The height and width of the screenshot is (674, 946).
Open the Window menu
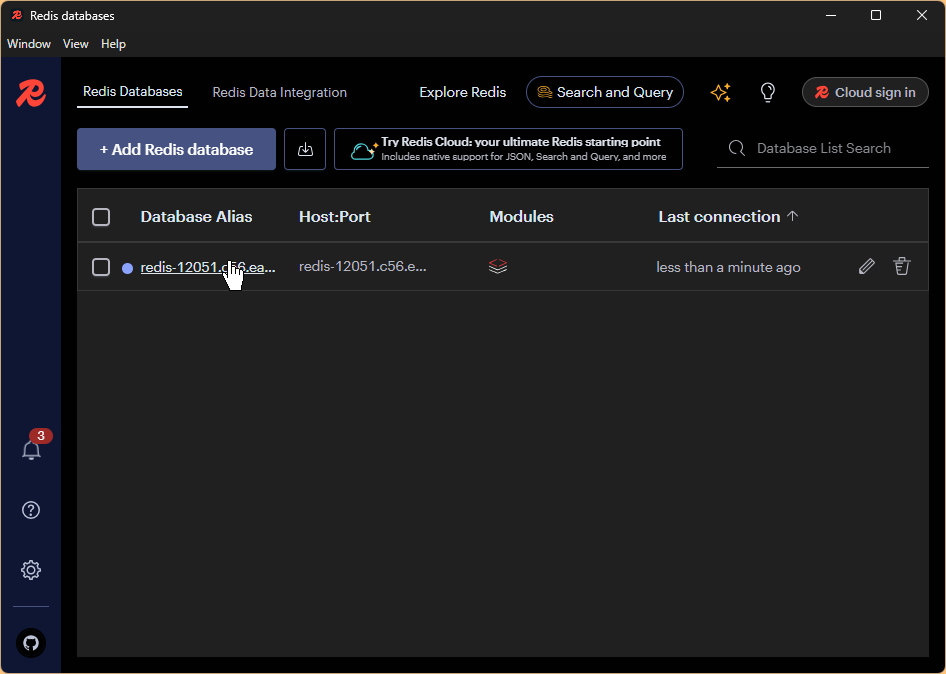tap(29, 43)
